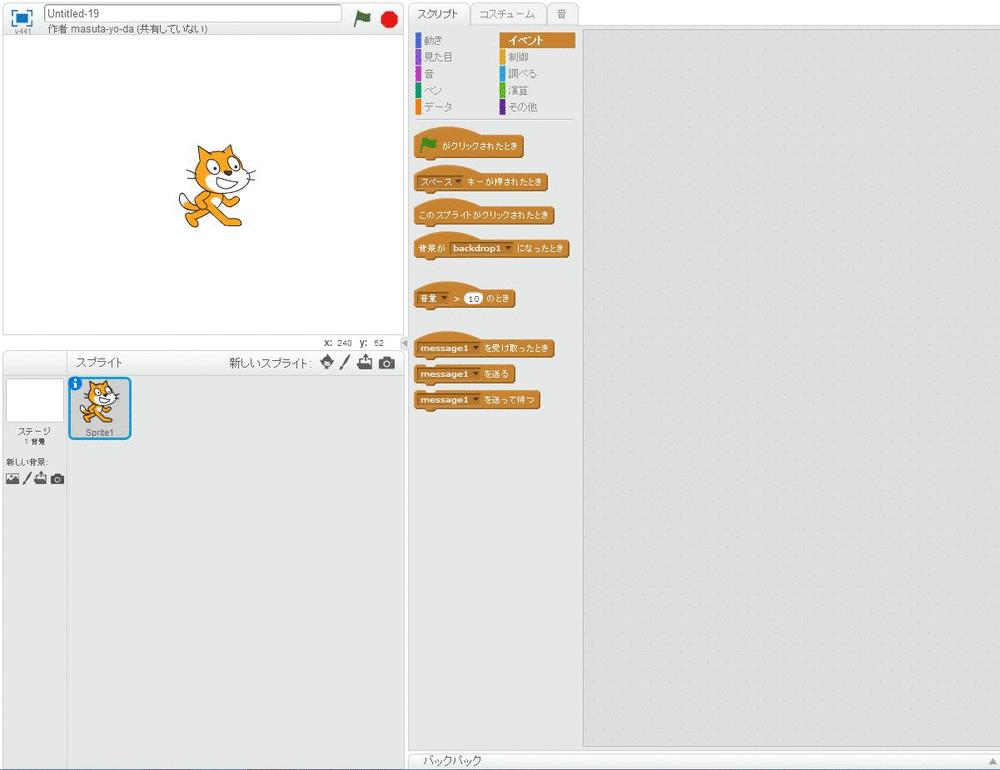Screen dimensions: 1000x770
Task: Choose new backdrop from library icon
Action: [12, 478]
